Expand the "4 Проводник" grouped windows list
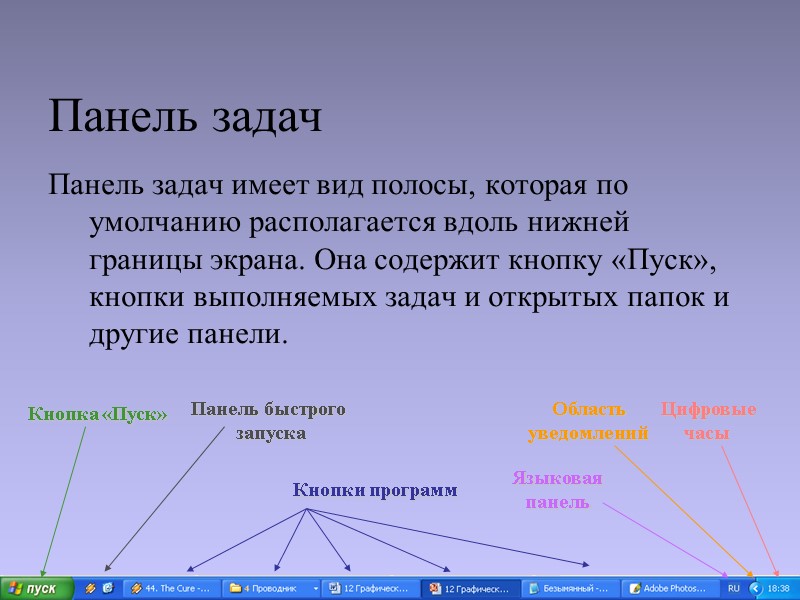Screen dimensions: 800x600 pos(317,588)
